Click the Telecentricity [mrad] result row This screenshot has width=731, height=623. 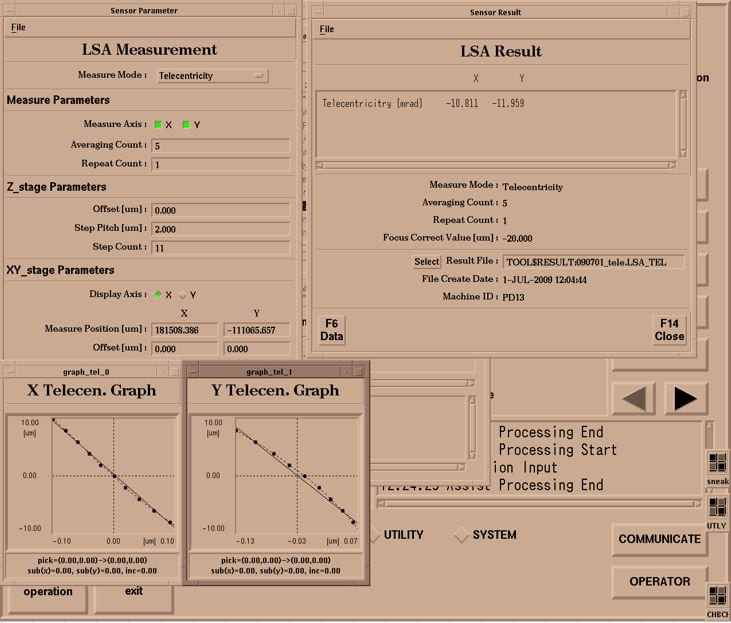423,103
